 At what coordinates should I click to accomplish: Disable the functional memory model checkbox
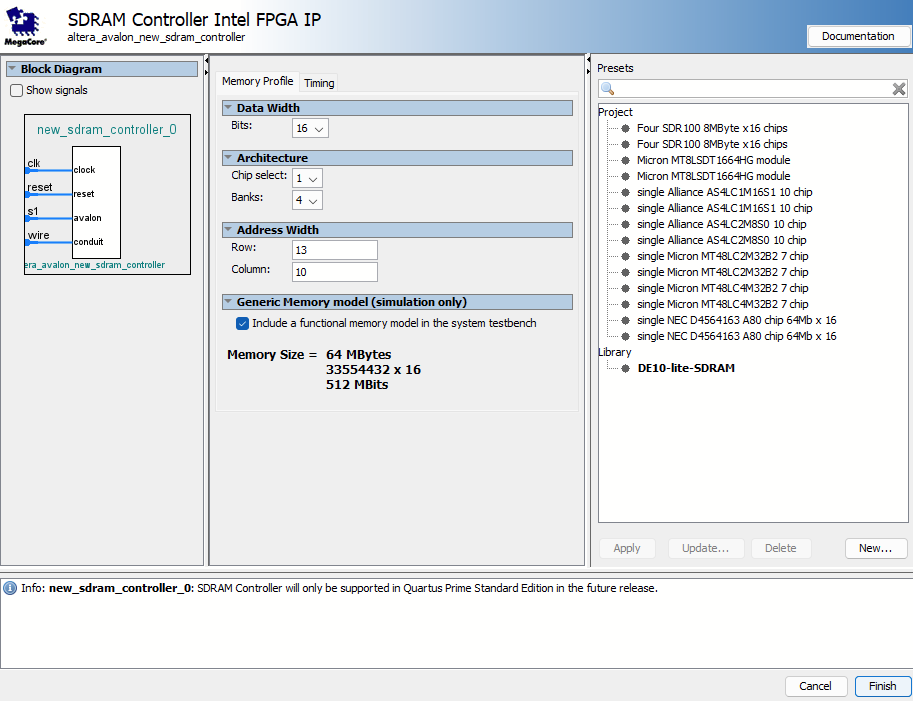(241, 323)
